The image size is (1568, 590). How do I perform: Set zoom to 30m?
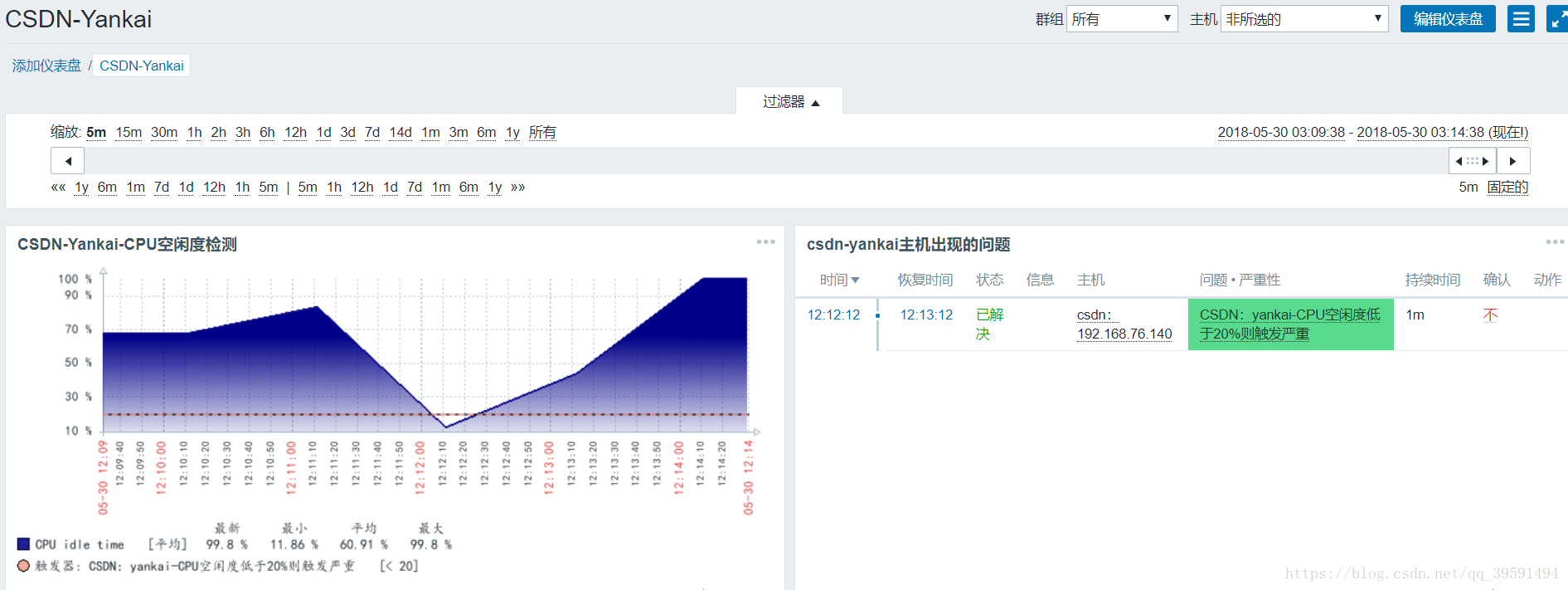click(x=164, y=133)
